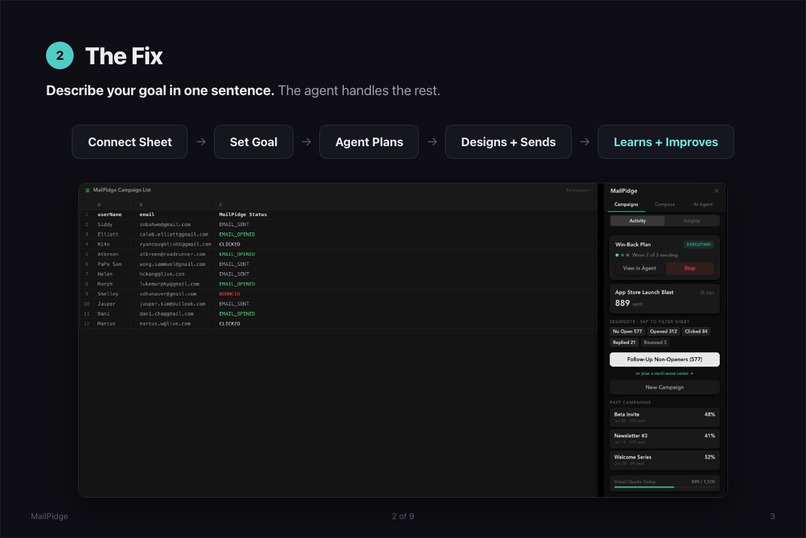
Task: Switch to the Compose tab
Action: tap(664, 205)
